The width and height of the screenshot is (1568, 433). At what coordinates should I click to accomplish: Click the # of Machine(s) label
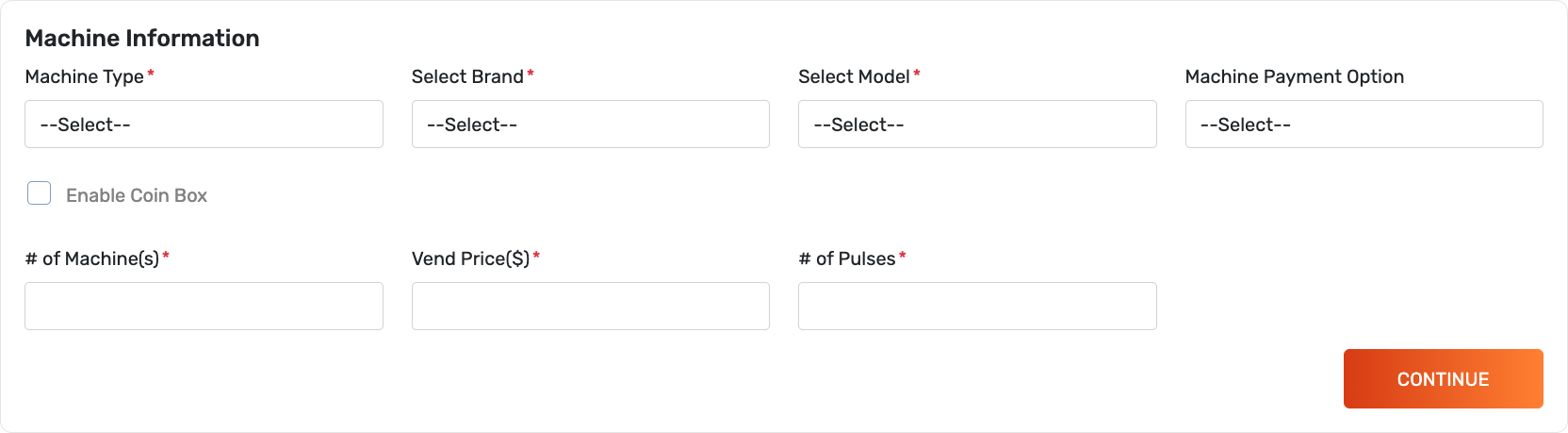[91, 258]
